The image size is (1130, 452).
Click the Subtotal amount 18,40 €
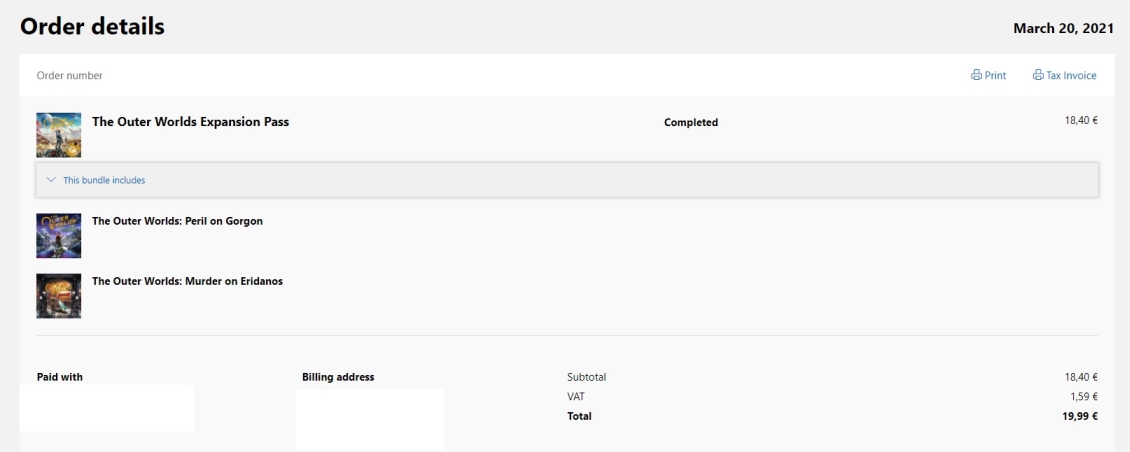tap(1081, 377)
